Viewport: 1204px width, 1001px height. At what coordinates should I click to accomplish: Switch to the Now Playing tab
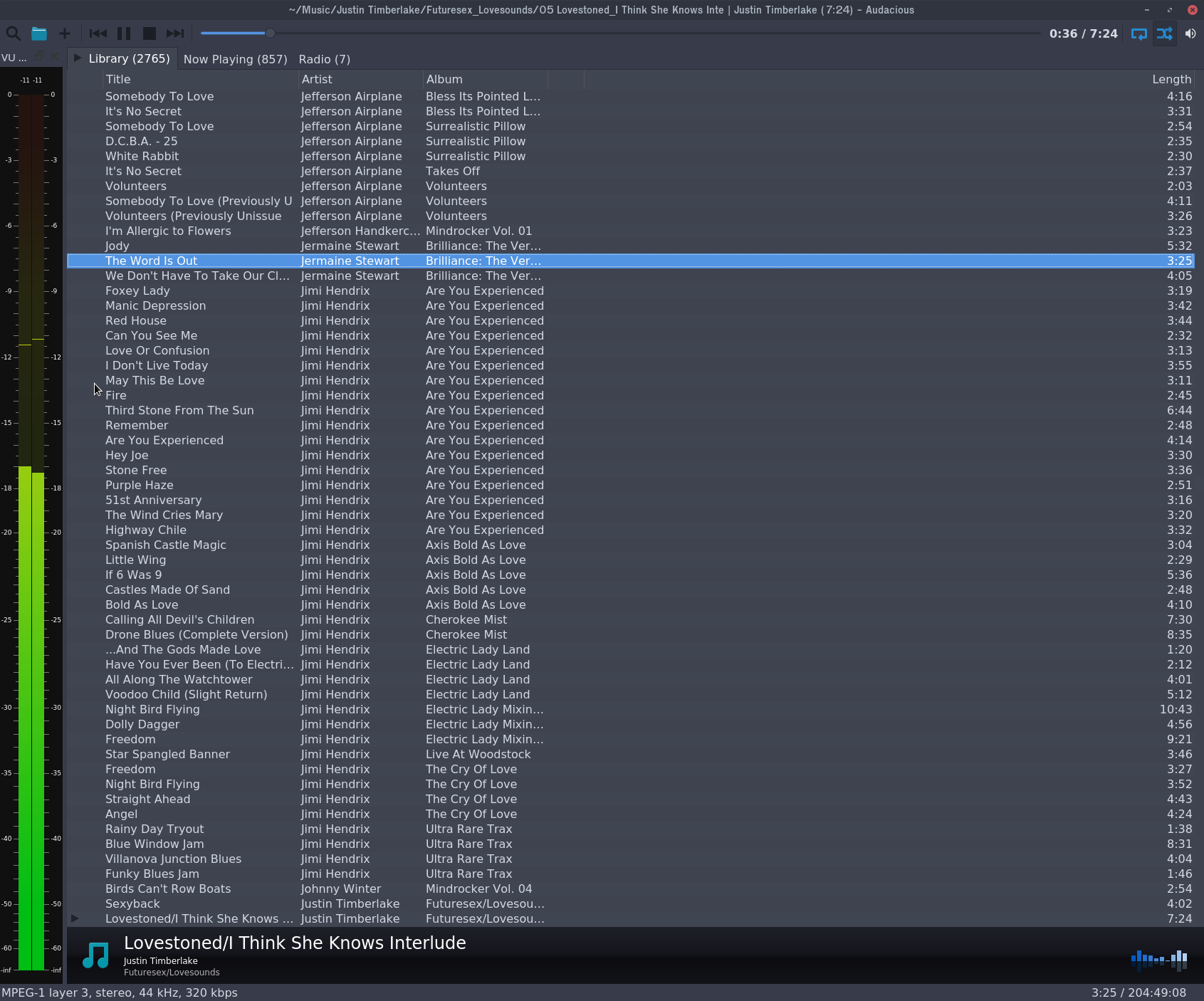pos(236,59)
